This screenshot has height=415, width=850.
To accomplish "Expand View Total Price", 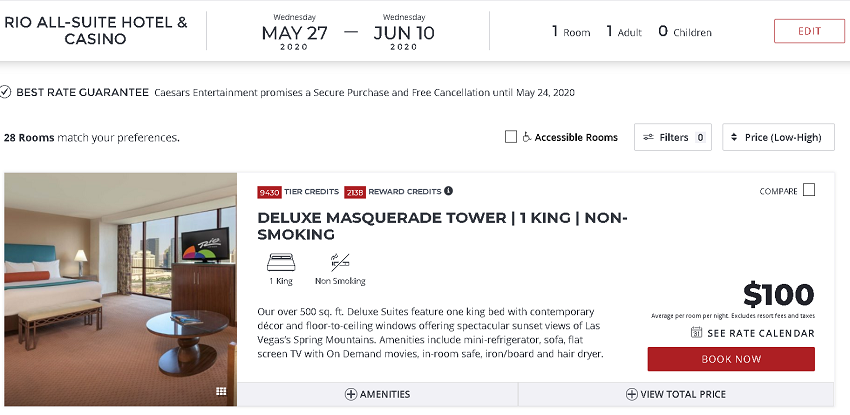I will [675, 394].
